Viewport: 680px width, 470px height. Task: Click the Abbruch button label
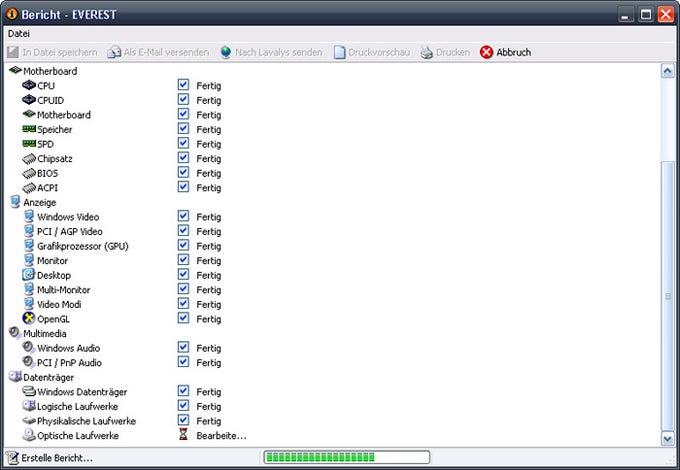[513, 52]
